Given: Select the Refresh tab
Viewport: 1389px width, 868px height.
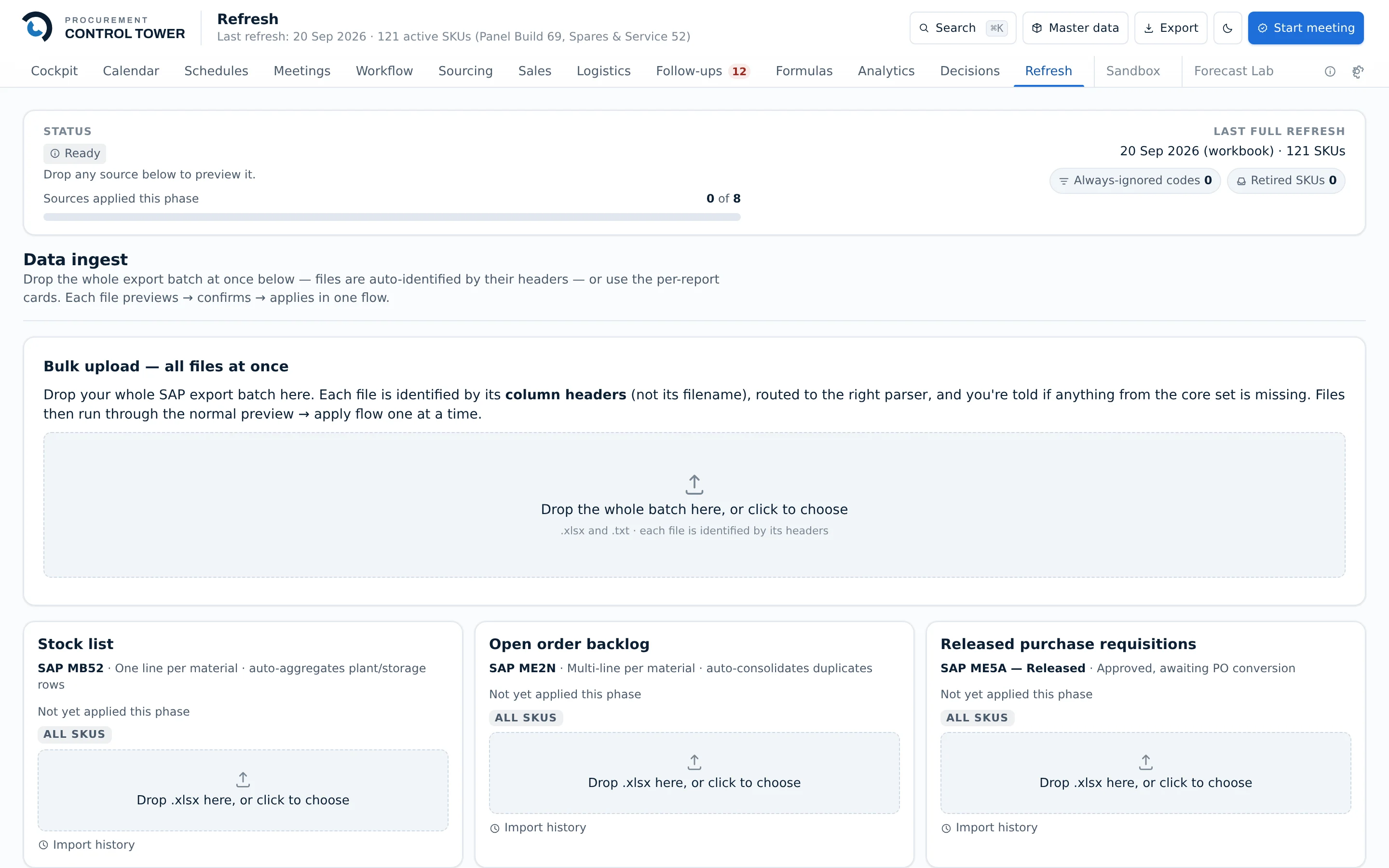Looking at the screenshot, I should click(1048, 71).
